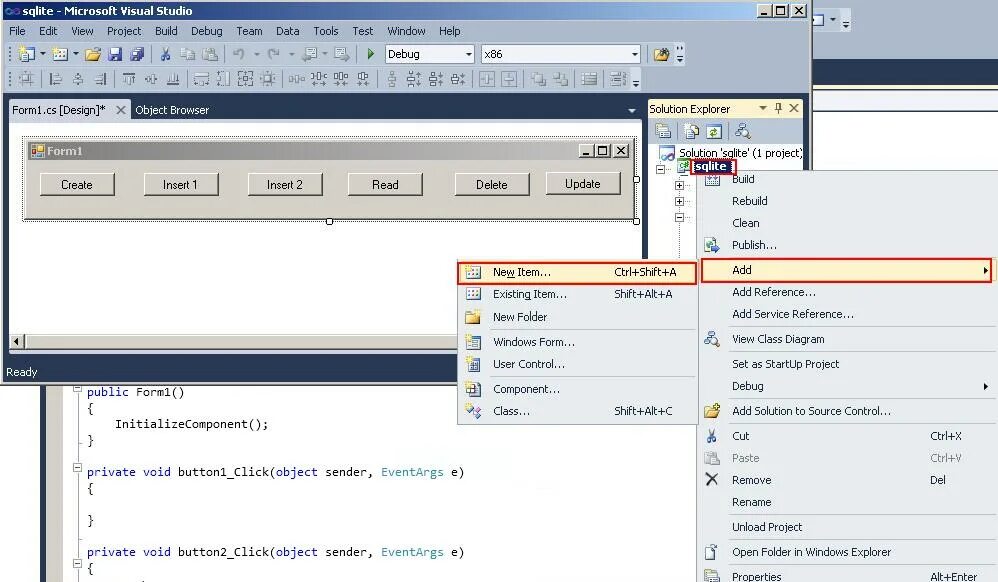Open the Project menu
The width and height of the screenshot is (998, 582).
[x=123, y=31]
